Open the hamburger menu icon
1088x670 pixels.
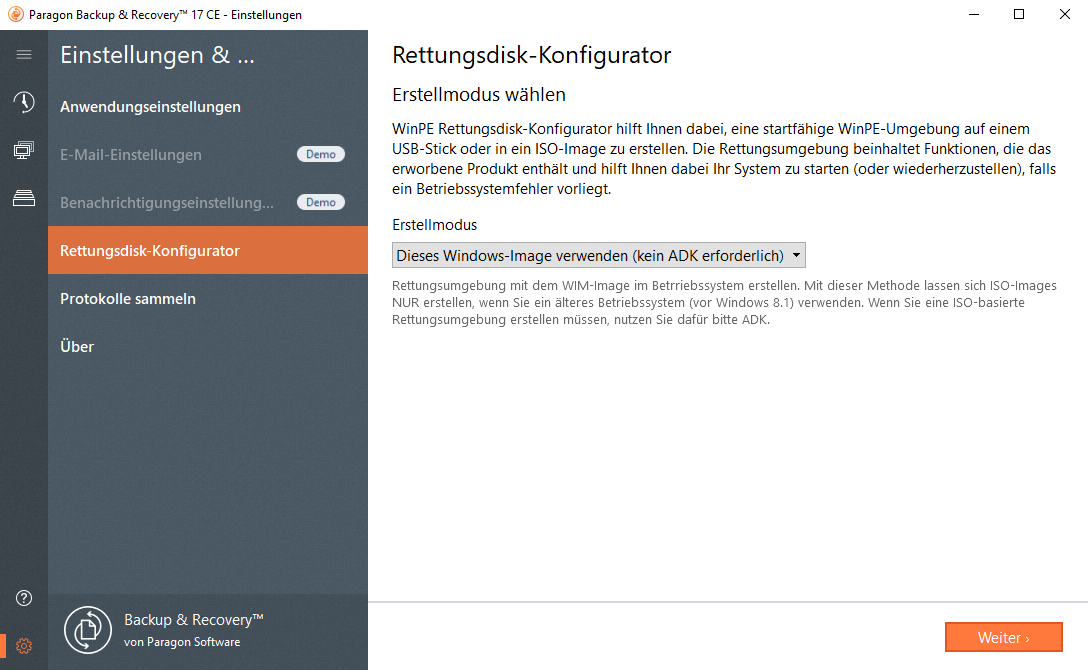24,55
